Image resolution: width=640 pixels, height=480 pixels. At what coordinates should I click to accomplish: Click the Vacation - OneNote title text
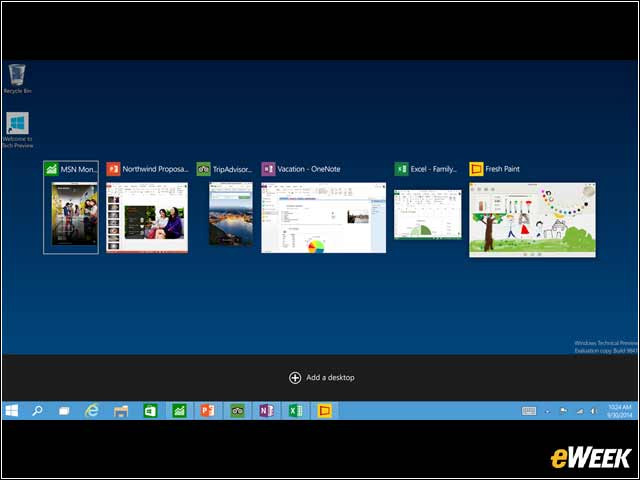point(309,169)
